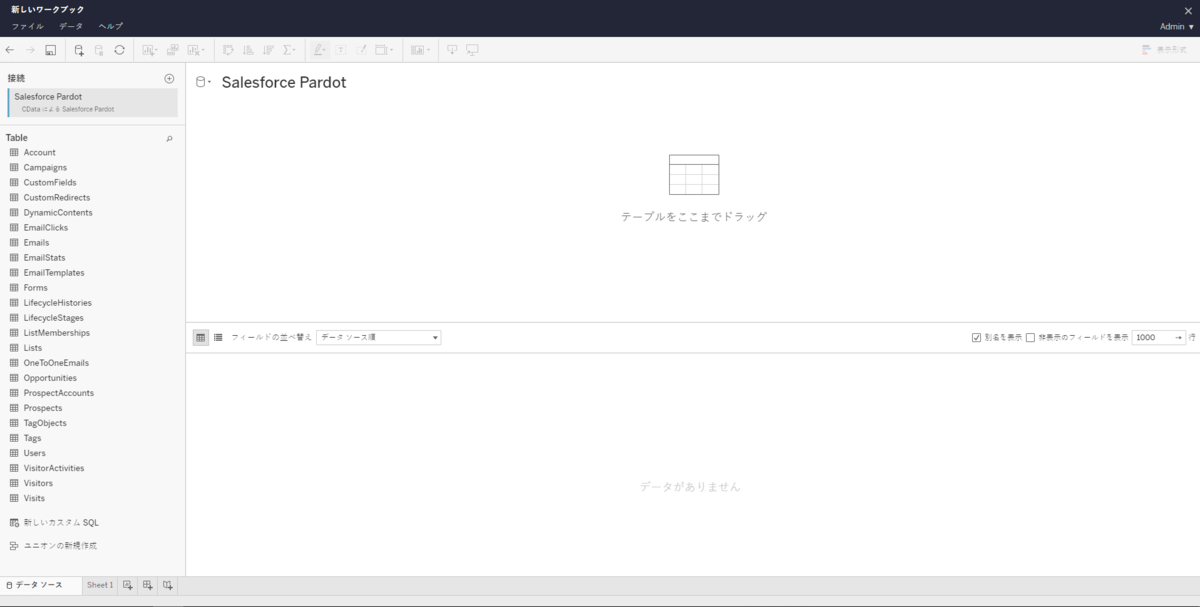1200x607 pixels.
Task: Select the Forms table
Action: point(36,287)
